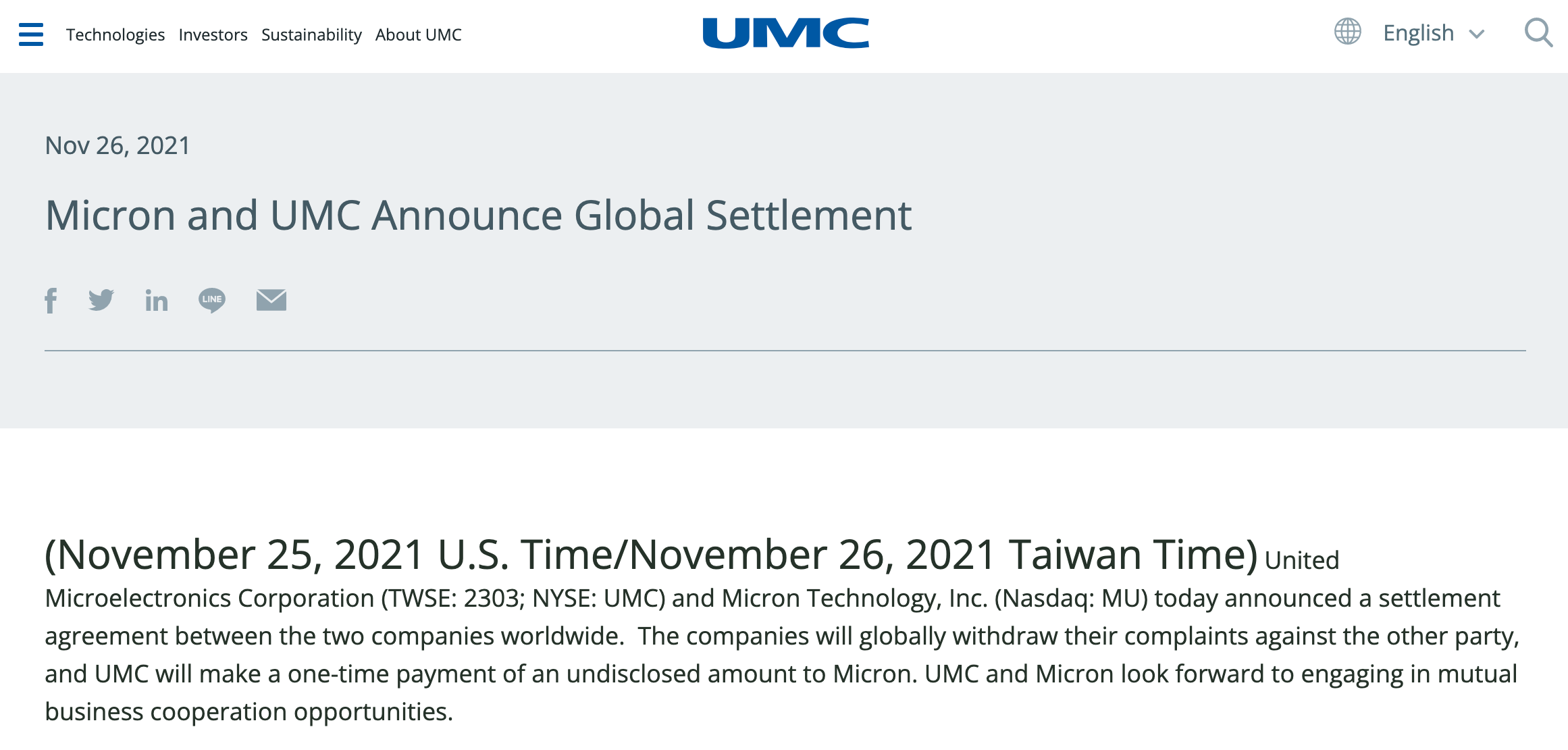The image size is (1568, 750).
Task: Expand the chevron beside English
Action: pos(1477,34)
